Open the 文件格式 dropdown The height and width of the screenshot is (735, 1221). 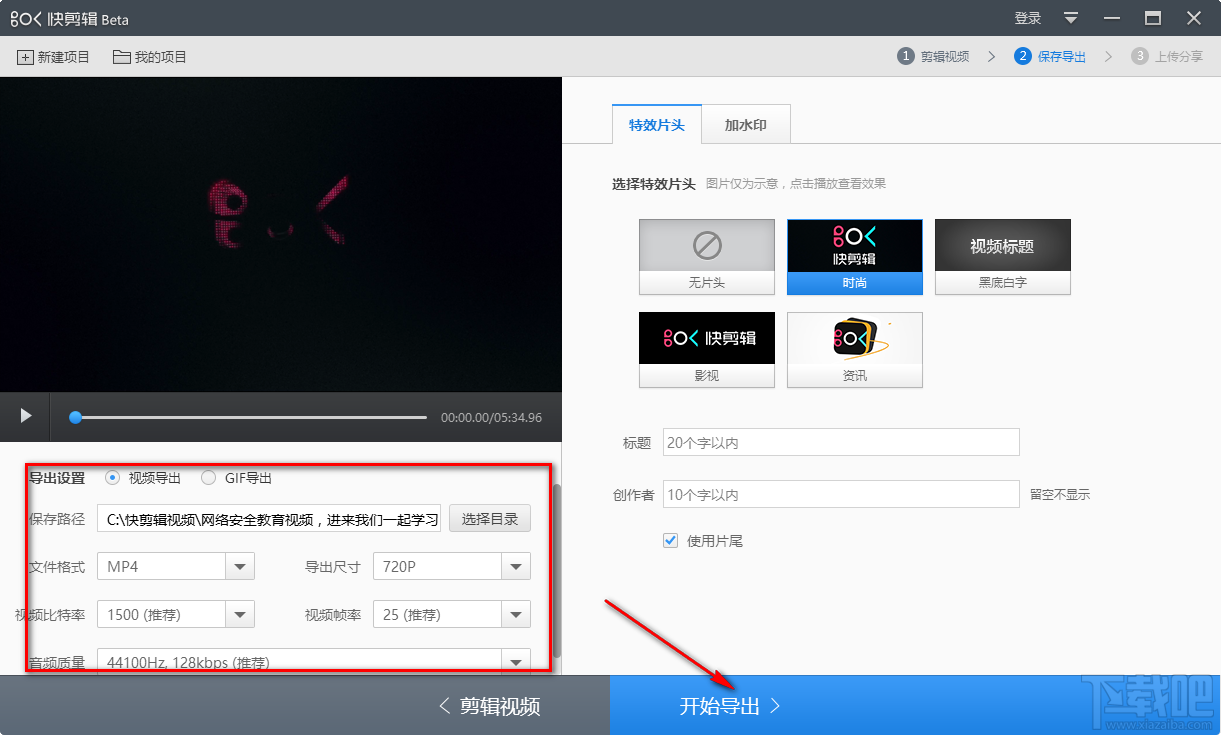coord(240,566)
